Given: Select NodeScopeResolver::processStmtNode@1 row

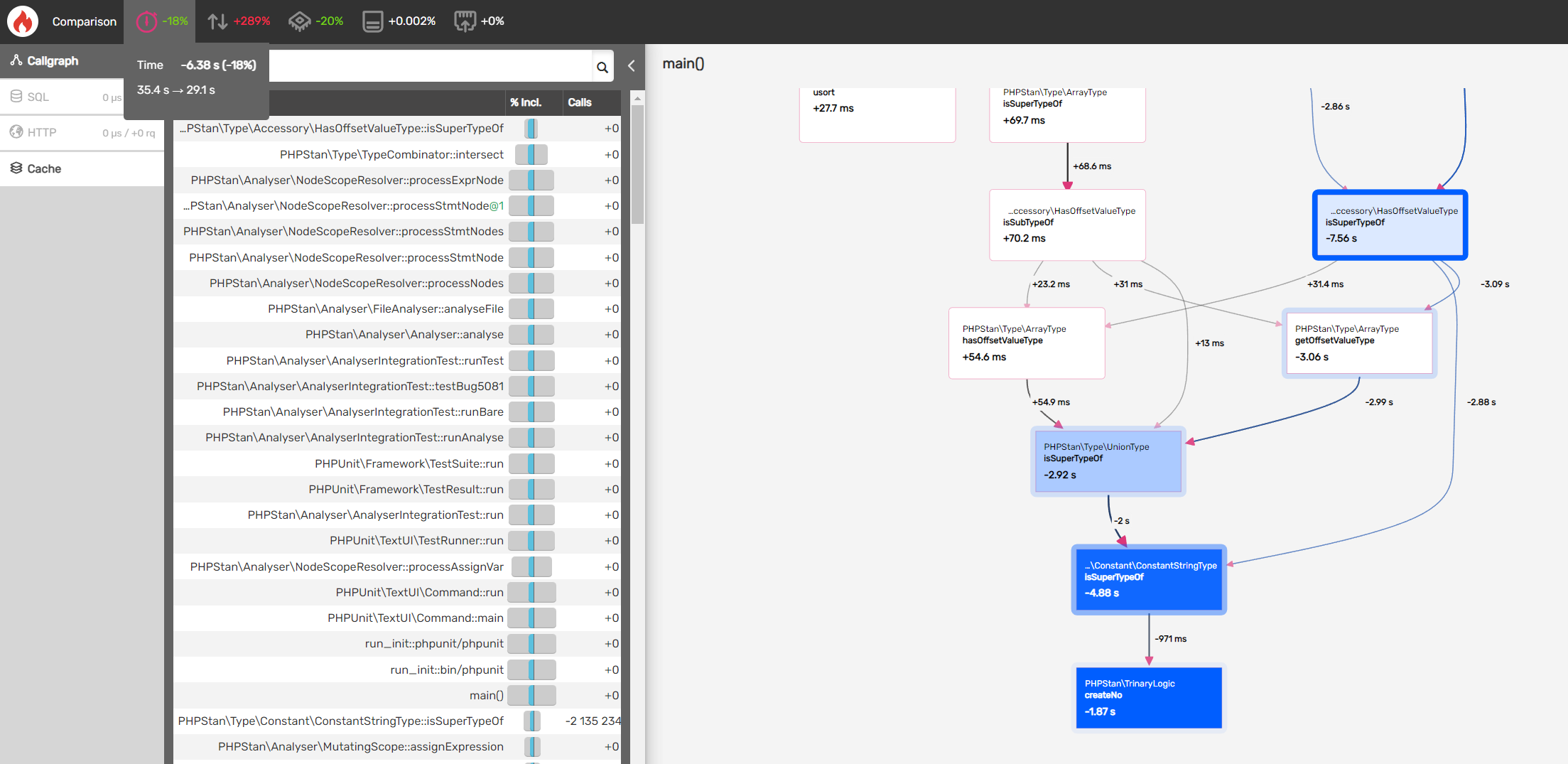Looking at the screenshot, I should click(397, 206).
